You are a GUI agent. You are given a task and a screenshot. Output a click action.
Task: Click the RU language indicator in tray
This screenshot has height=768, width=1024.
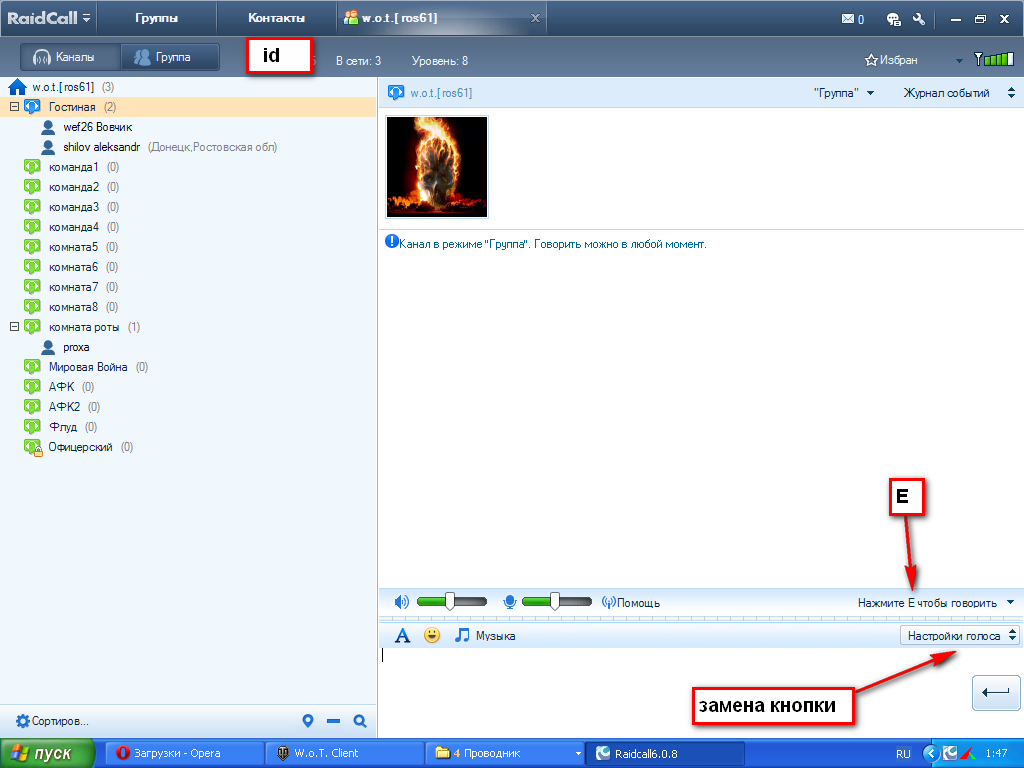[903, 754]
